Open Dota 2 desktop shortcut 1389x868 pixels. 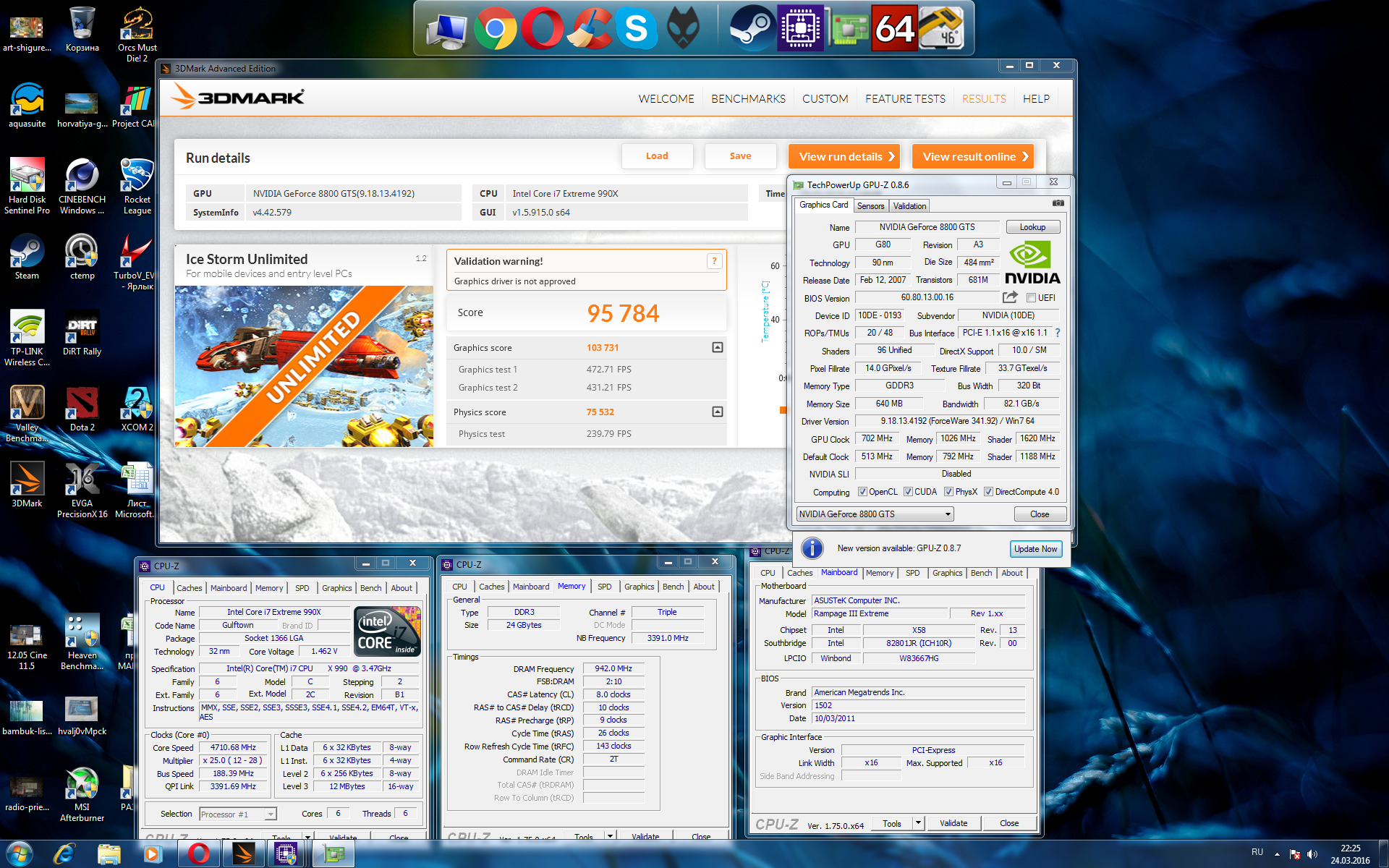point(82,409)
